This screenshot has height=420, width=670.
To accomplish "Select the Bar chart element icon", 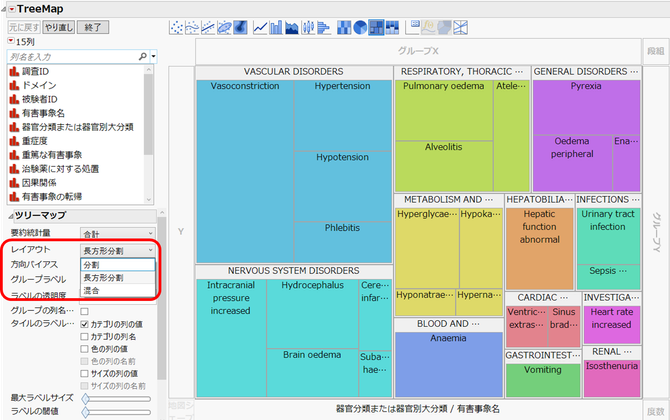I will click(276, 28).
